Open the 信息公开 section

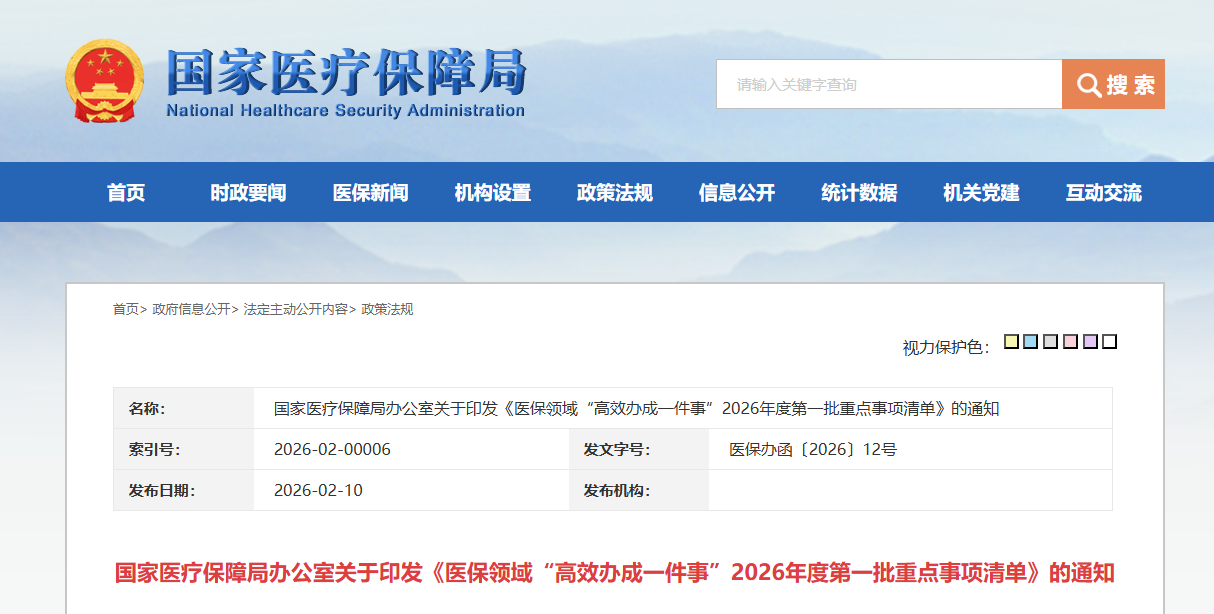[x=736, y=192]
